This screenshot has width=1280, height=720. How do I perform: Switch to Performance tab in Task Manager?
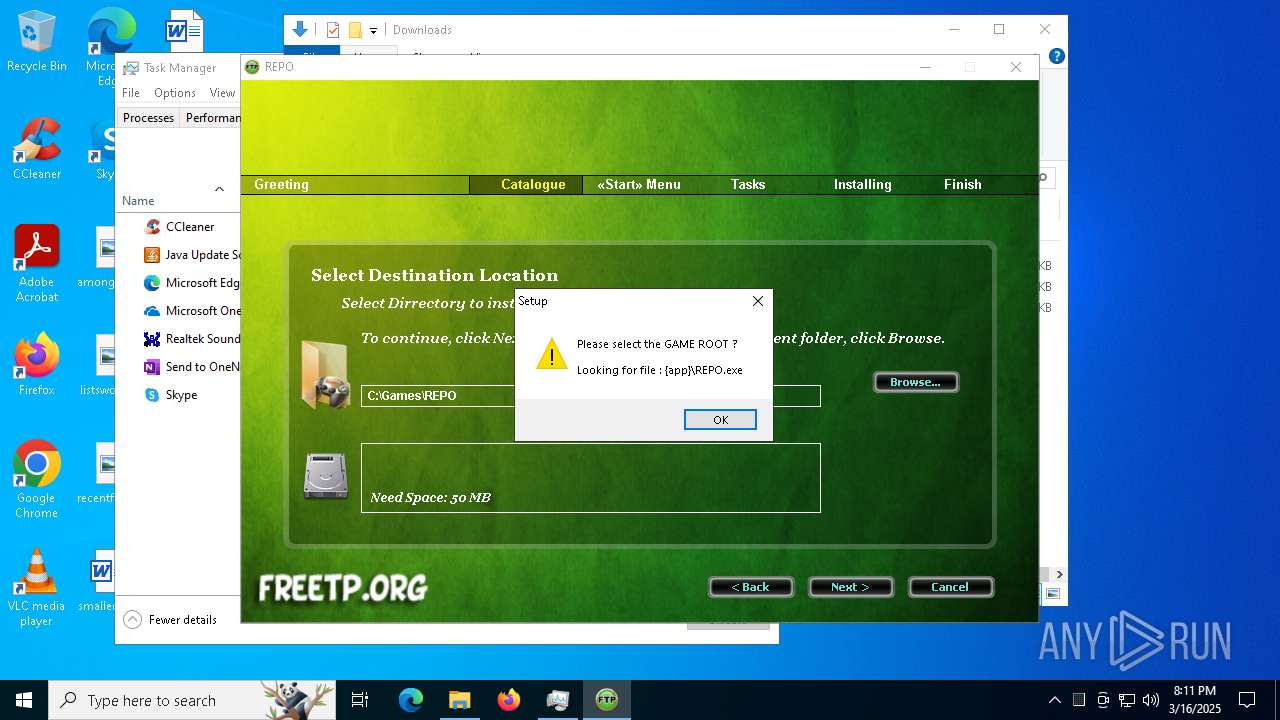[x=211, y=118]
